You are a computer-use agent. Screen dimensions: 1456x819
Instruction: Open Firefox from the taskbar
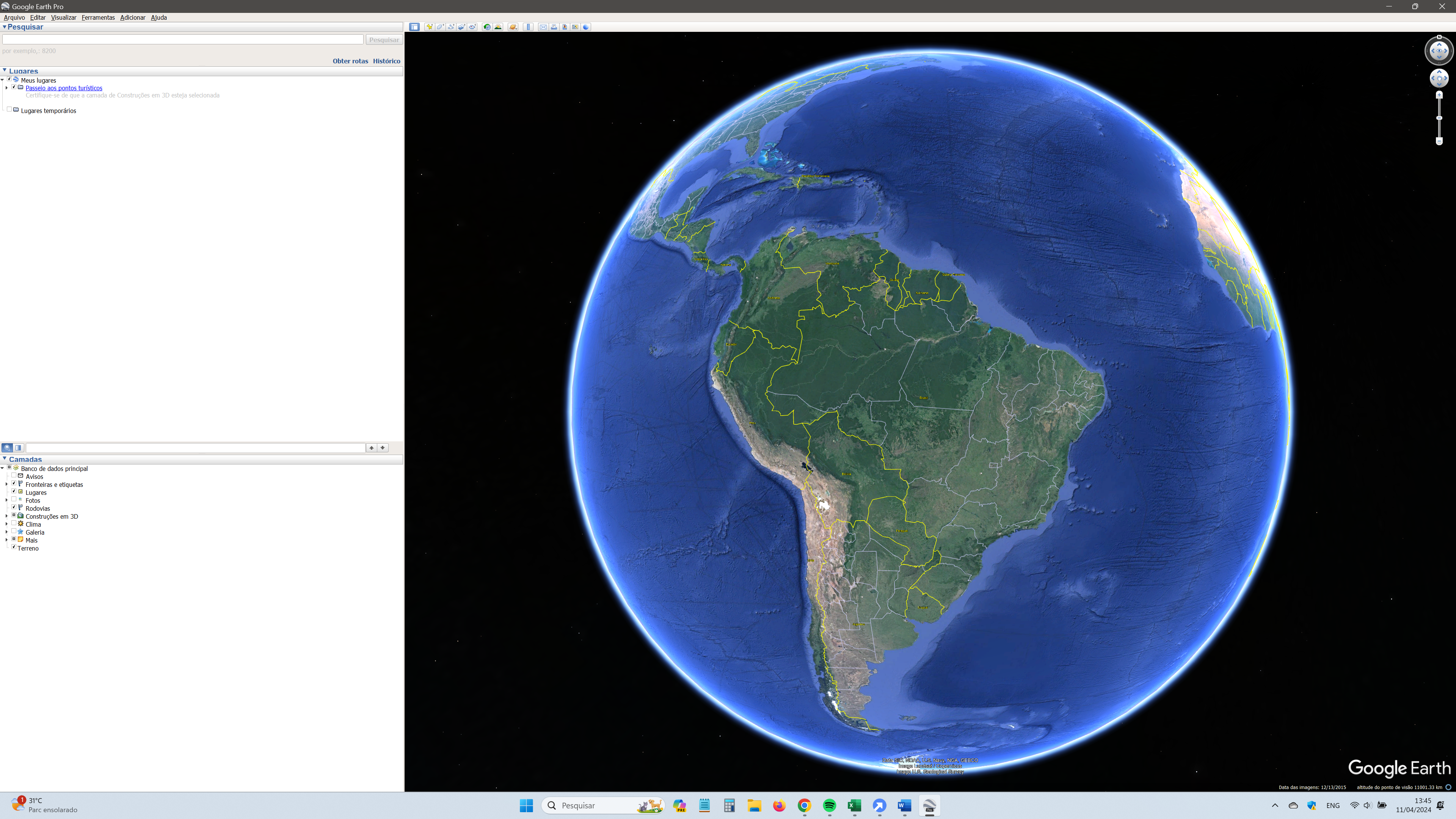[780, 805]
